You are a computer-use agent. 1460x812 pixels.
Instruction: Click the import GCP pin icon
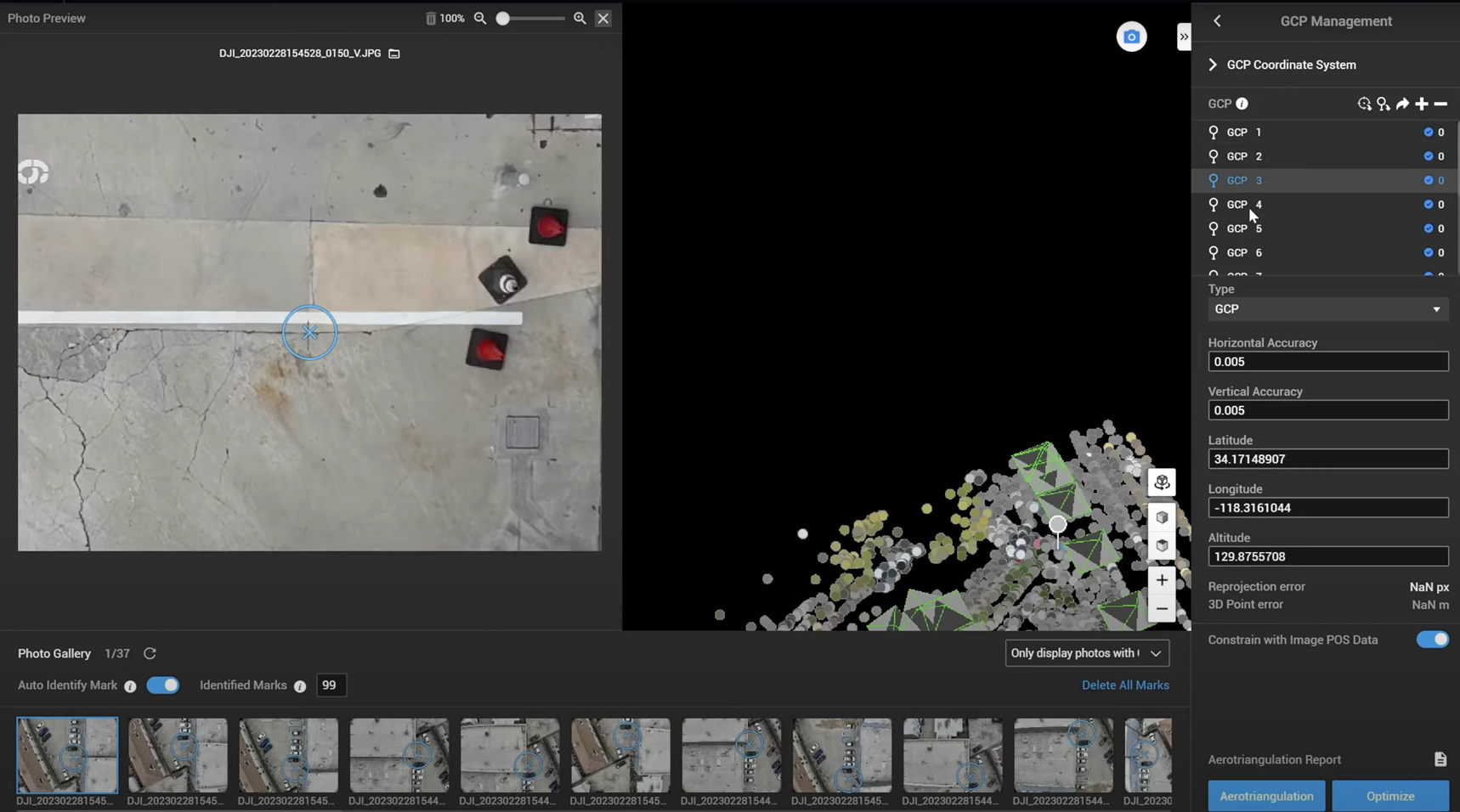1384,104
